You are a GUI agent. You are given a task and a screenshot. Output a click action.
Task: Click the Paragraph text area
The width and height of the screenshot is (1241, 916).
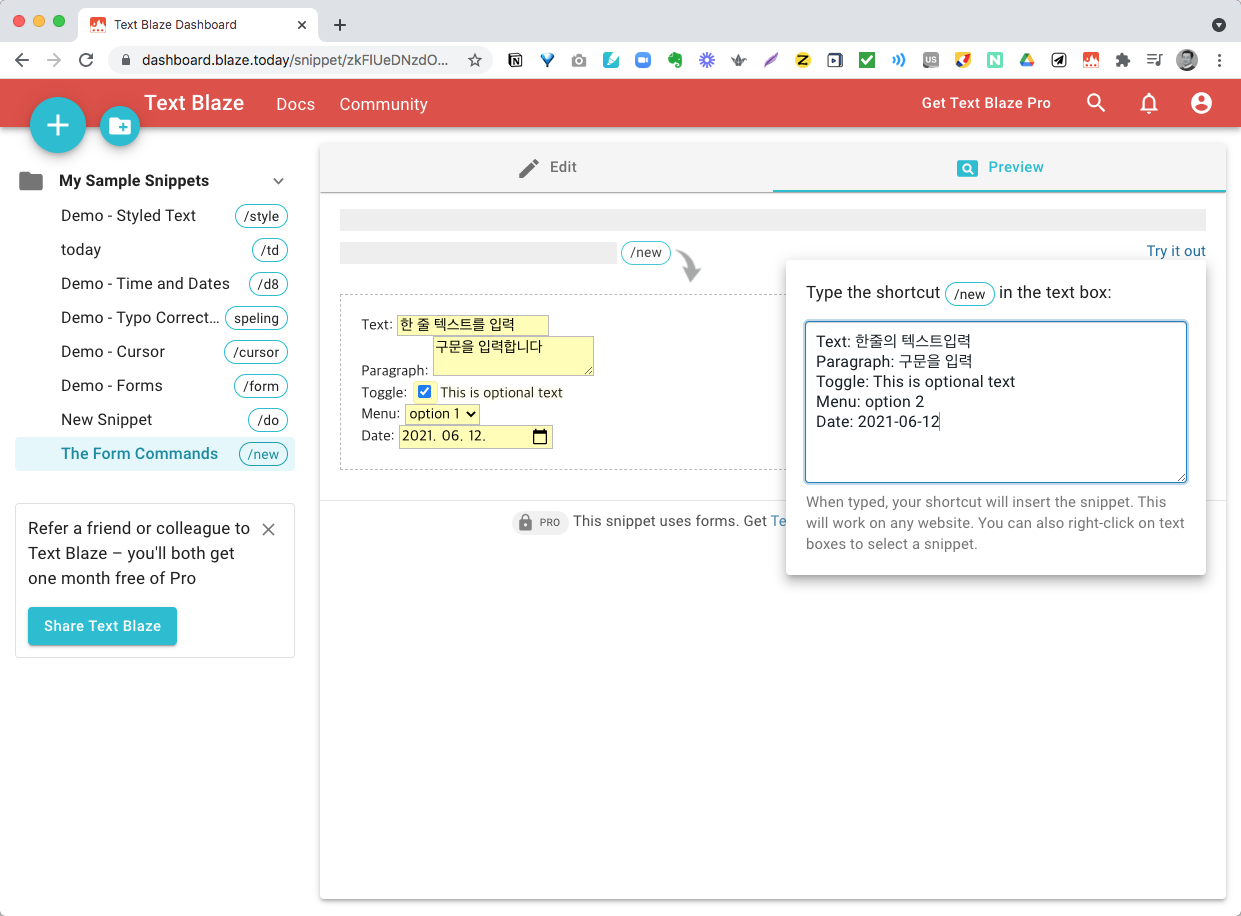[x=513, y=356]
